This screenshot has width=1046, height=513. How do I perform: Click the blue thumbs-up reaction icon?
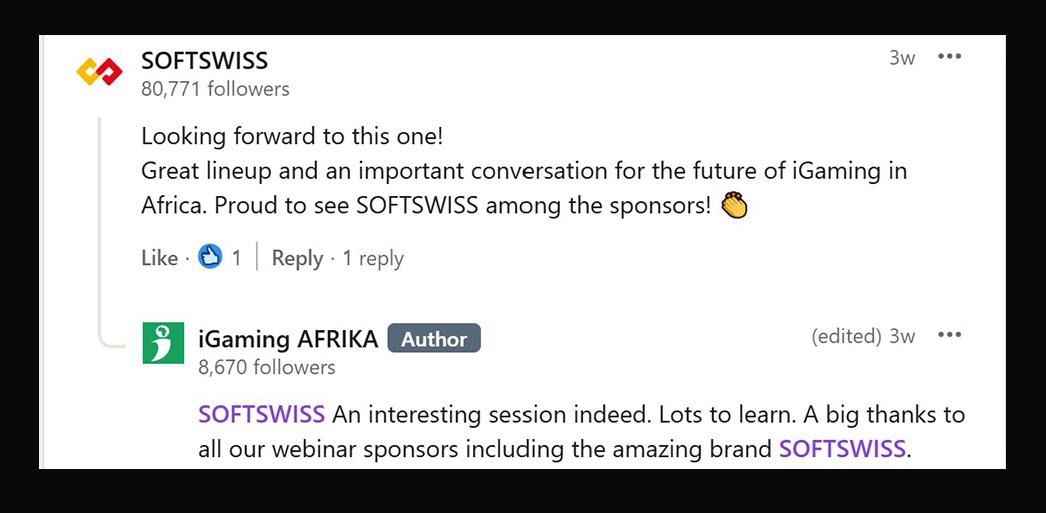point(209,257)
